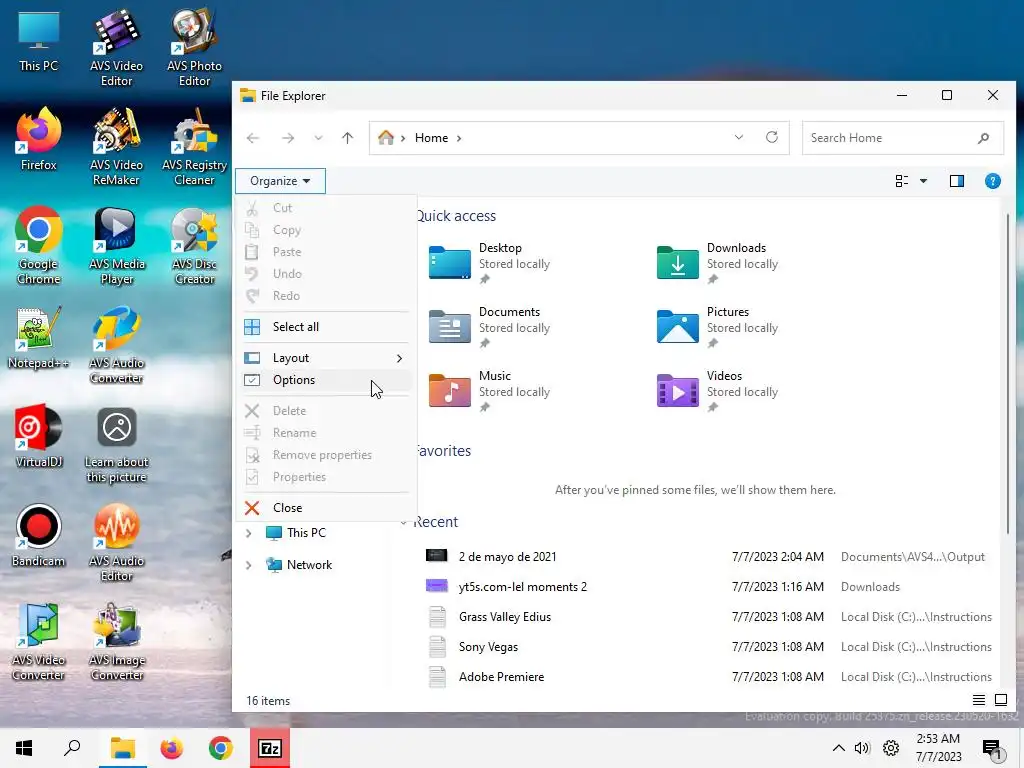Open recent file Sony Vegas
The height and width of the screenshot is (768, 1024).
709,647
